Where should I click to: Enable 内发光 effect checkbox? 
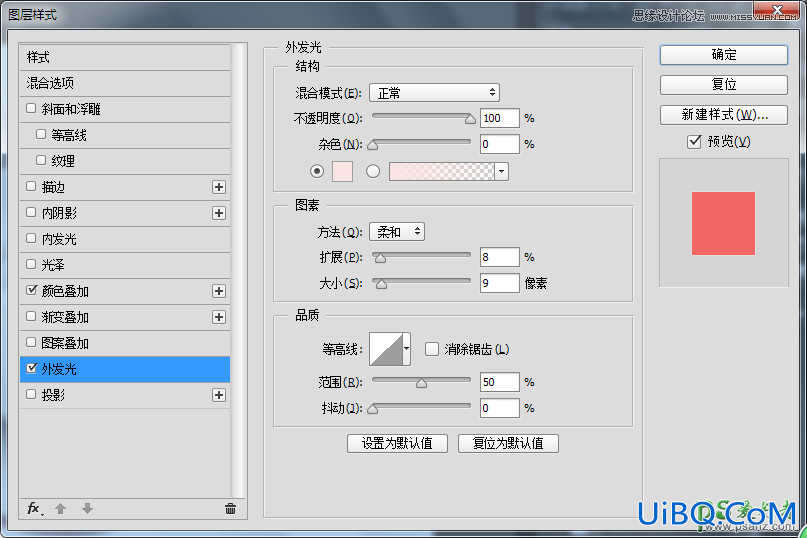coord(31,238)
